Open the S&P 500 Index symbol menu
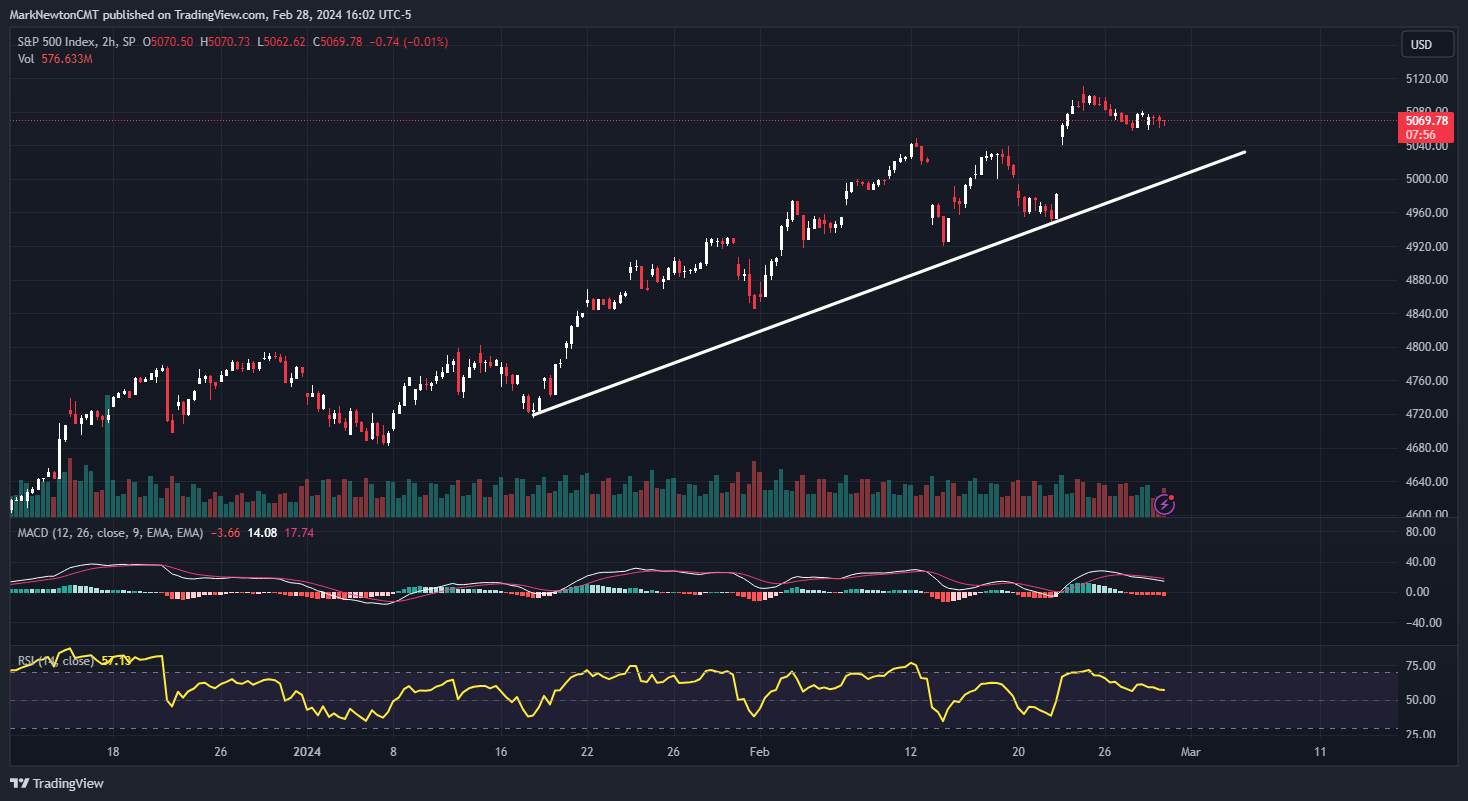 56,42
